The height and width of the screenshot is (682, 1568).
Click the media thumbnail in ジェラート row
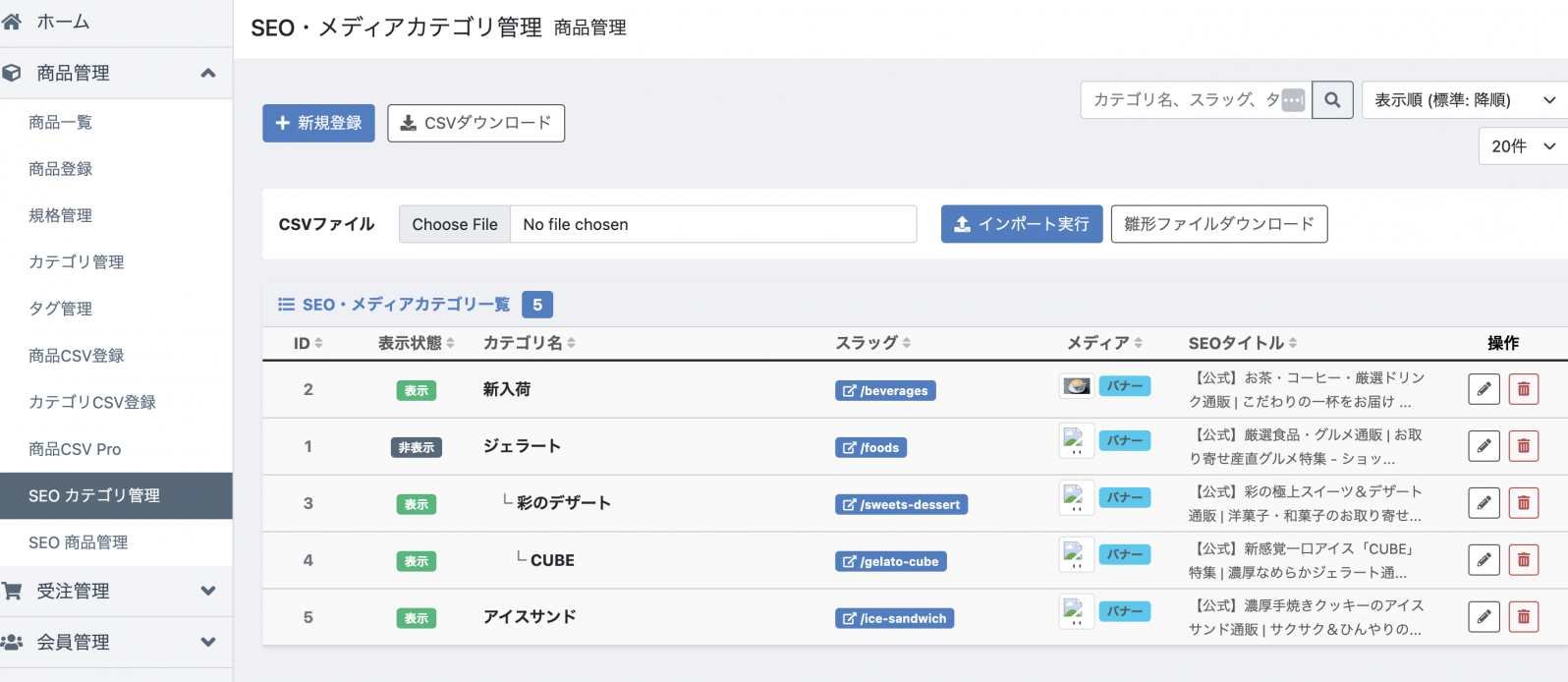tap(1077, 441)
